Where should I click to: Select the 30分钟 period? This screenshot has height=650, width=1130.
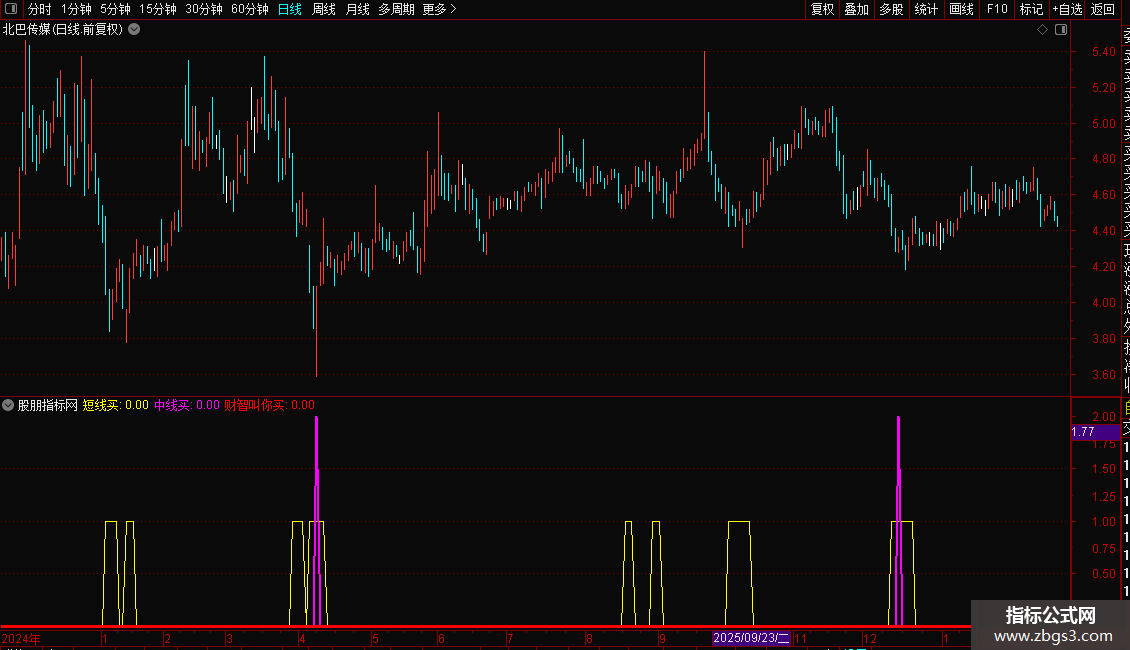[204, 9]
